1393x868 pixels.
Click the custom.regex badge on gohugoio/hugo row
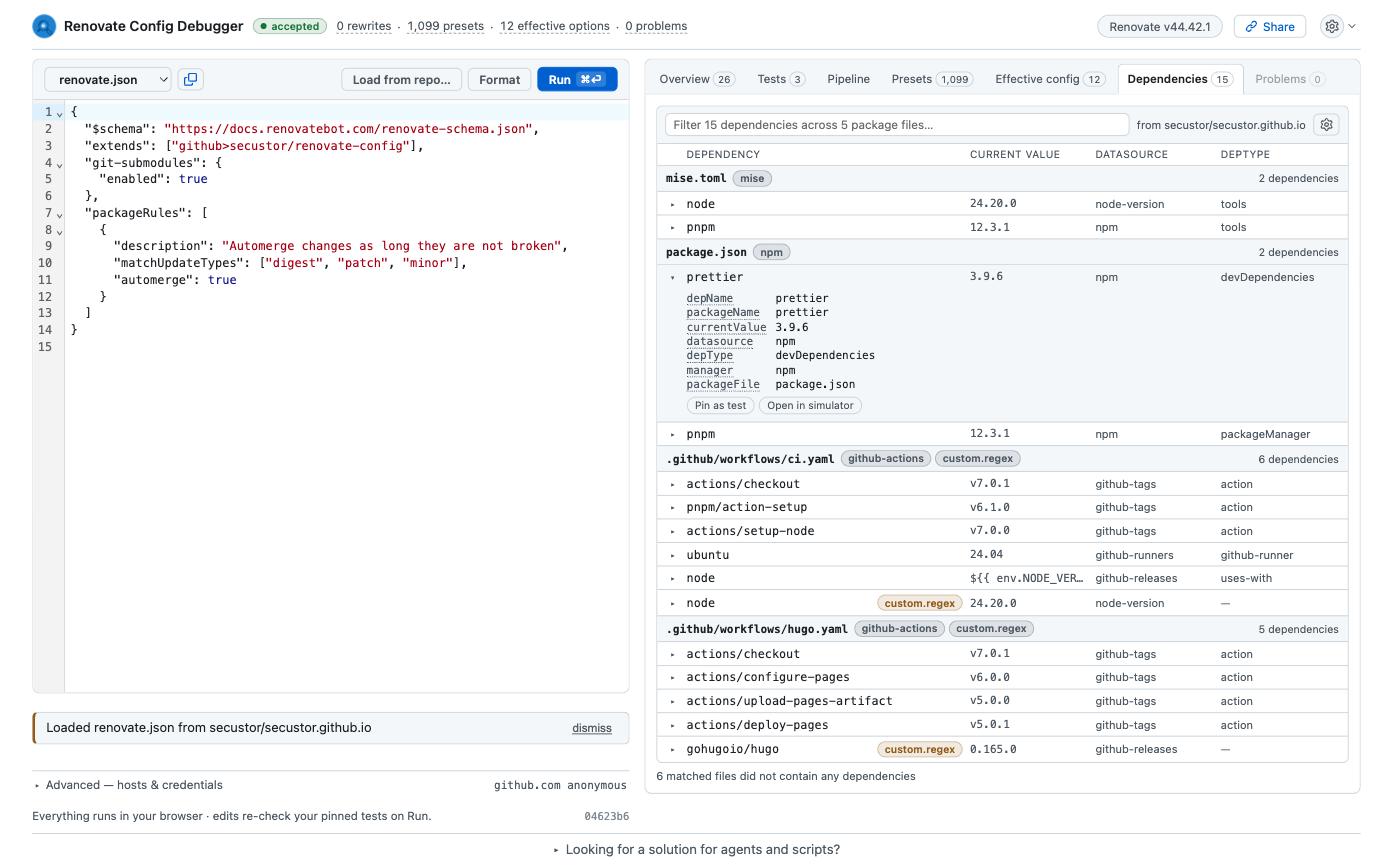coord(919,749)
